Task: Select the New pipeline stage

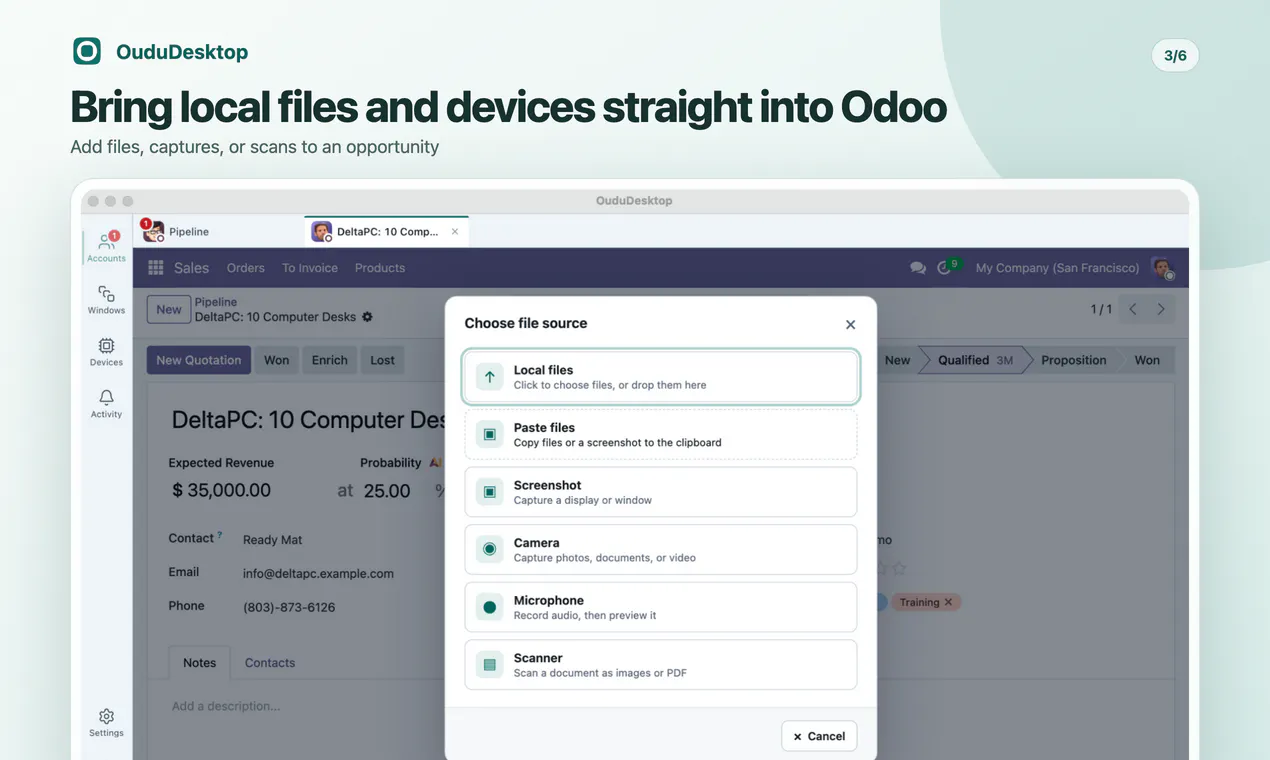Action: 897,360
